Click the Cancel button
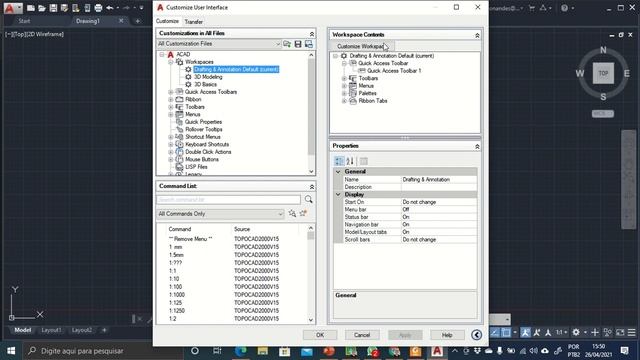The image size is (640, 360). click(362, 335)
